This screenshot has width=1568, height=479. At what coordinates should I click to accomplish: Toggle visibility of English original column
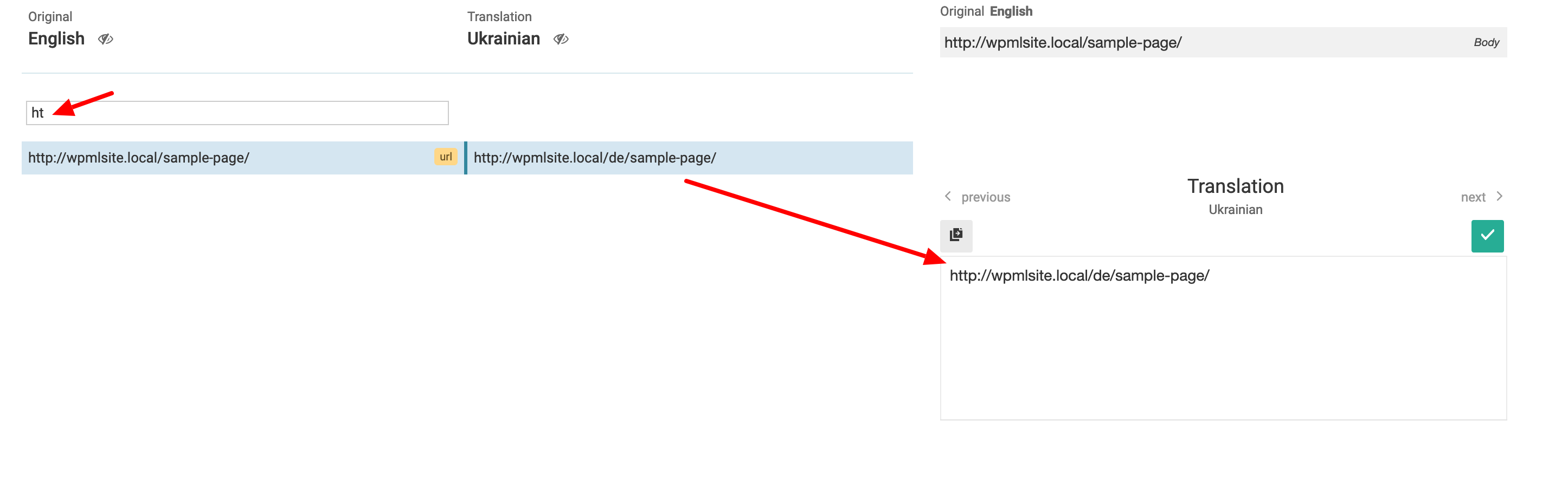click(x=105, y=39)
